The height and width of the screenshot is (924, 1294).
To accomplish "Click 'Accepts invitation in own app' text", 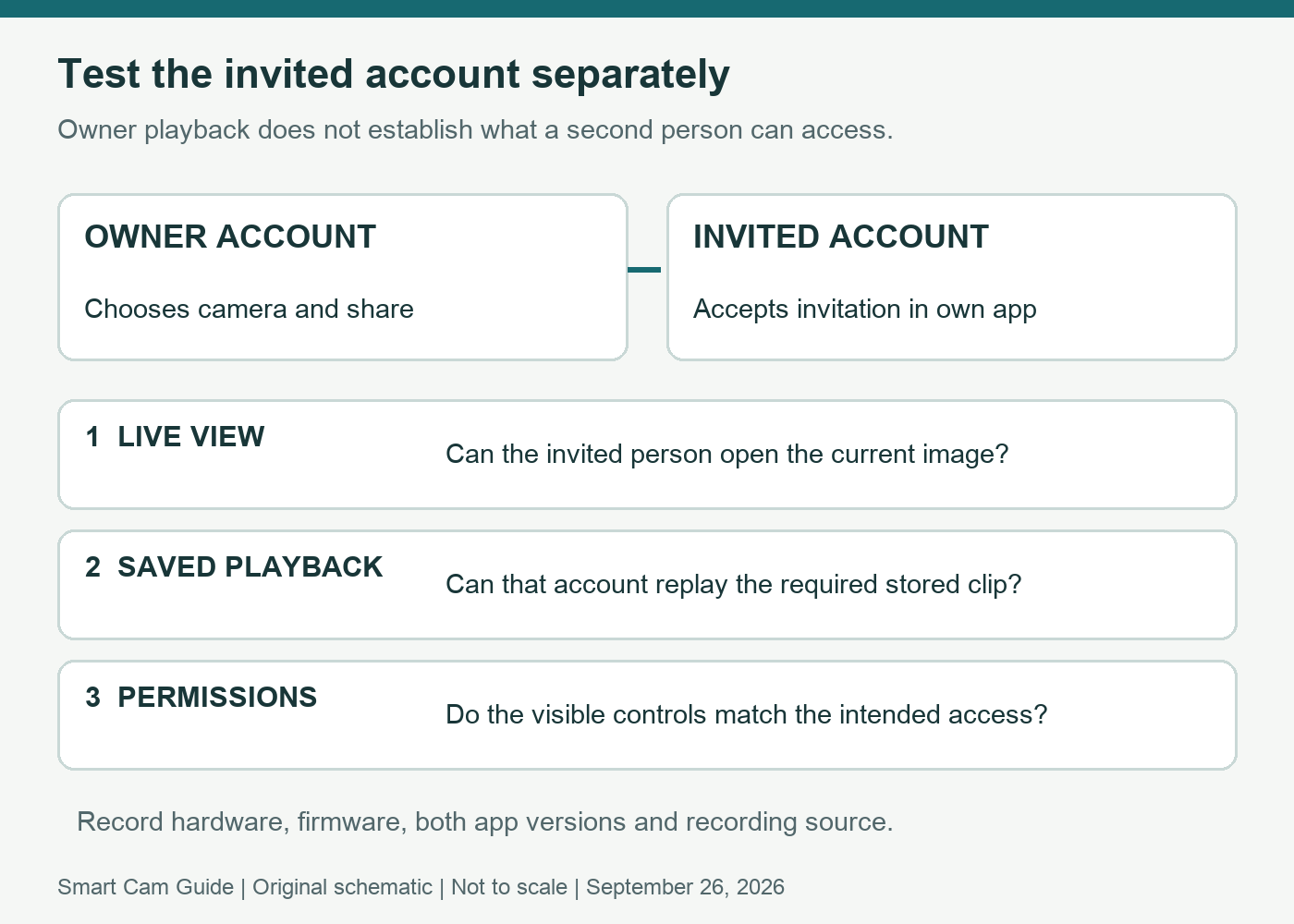I will tap(865, 310).
